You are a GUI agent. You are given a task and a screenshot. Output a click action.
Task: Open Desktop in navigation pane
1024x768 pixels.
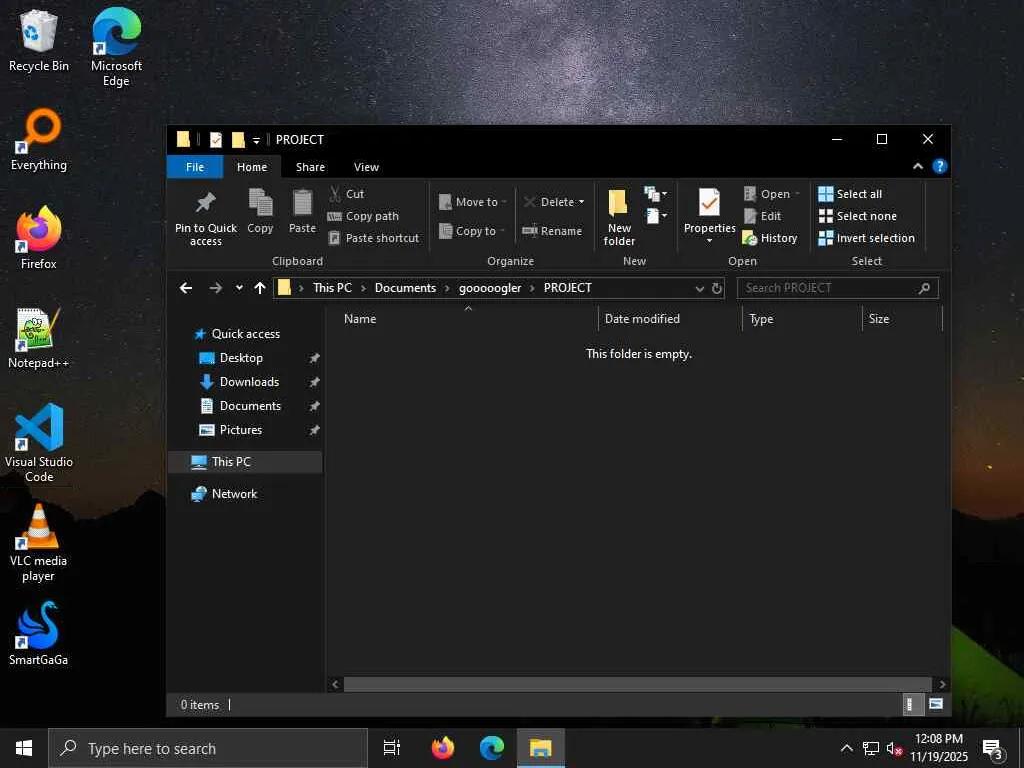pyautogui.click(x=241, y=358)
